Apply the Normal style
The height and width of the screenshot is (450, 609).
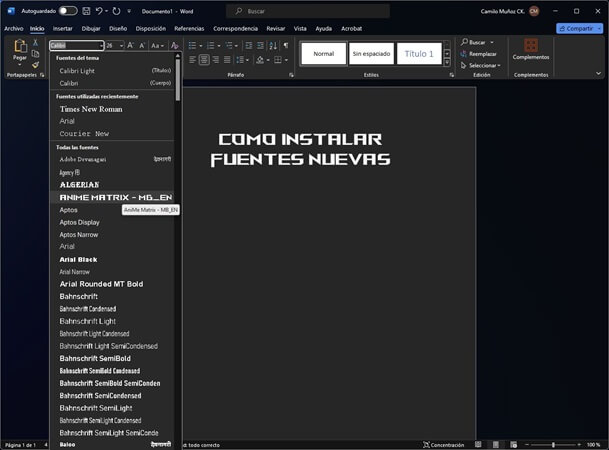324,54
